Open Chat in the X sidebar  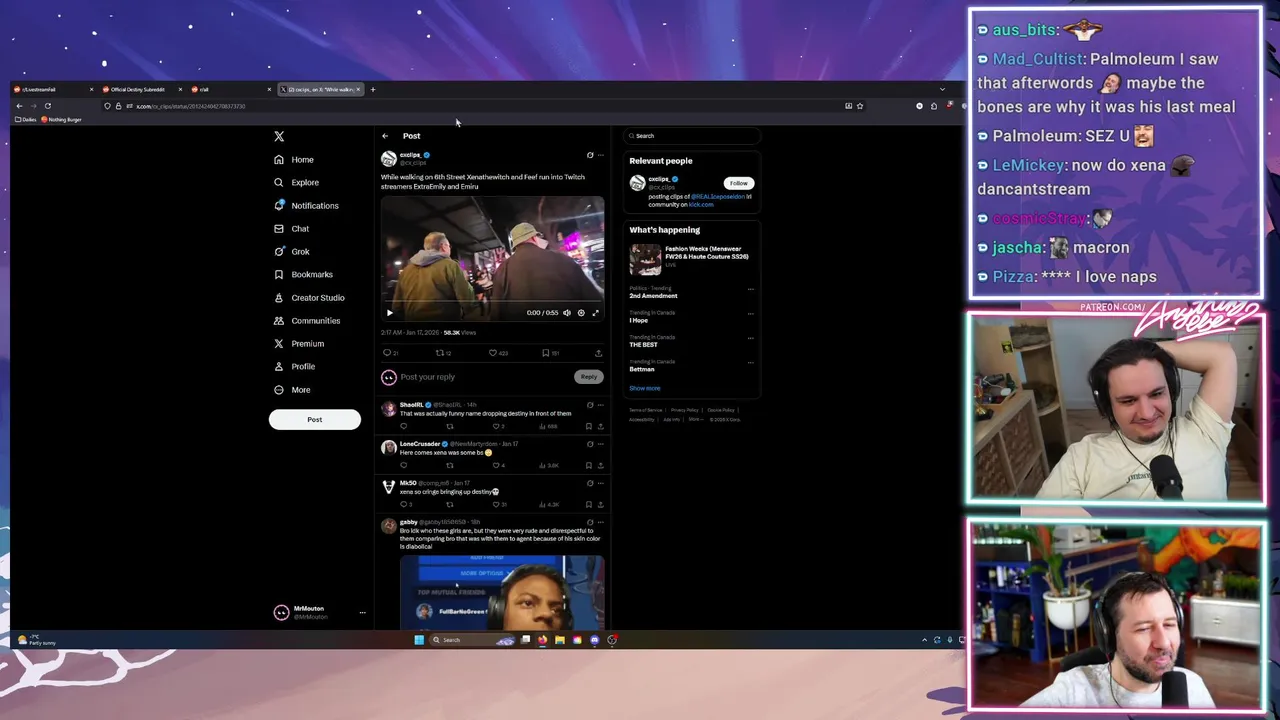tap(291, 229)
